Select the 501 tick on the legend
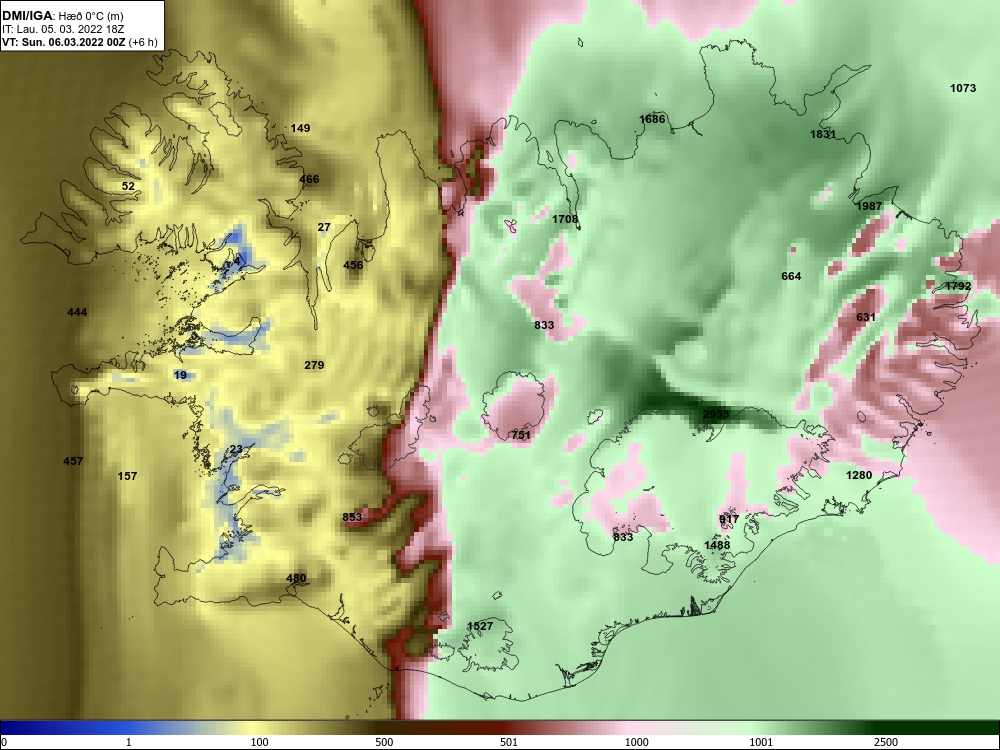 (x=509, y=742)
